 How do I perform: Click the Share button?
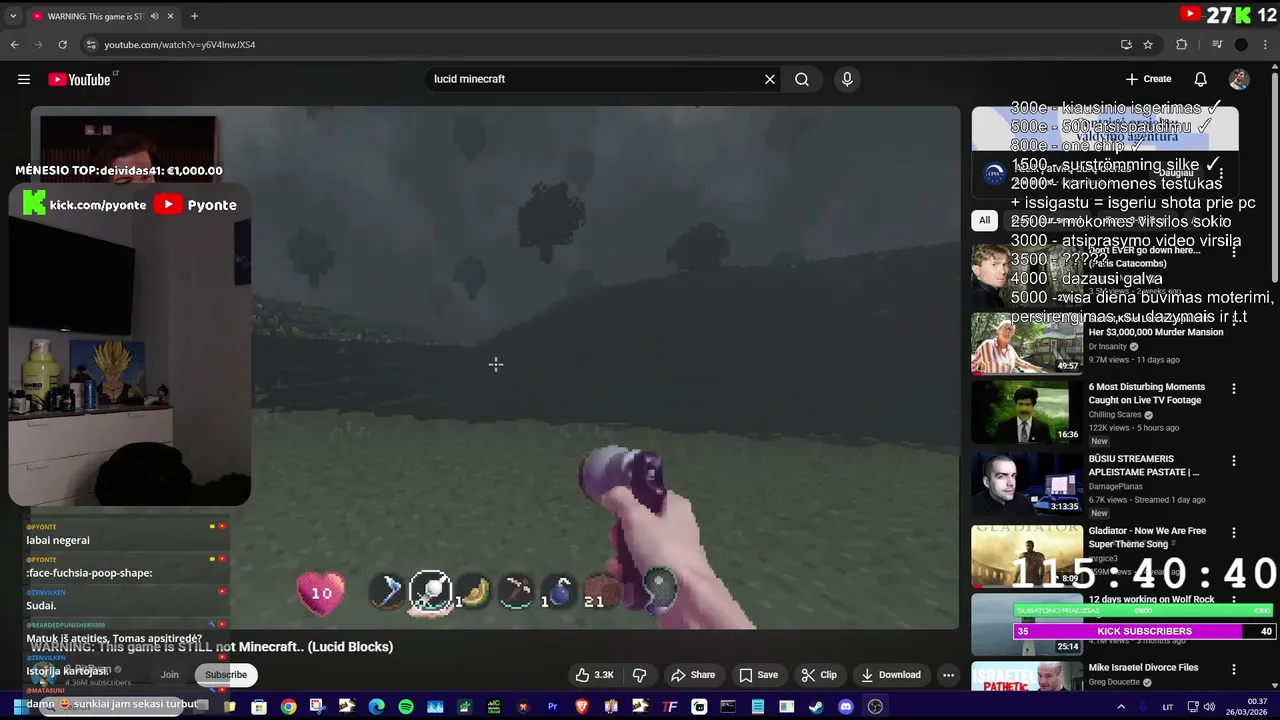[692, 675]
